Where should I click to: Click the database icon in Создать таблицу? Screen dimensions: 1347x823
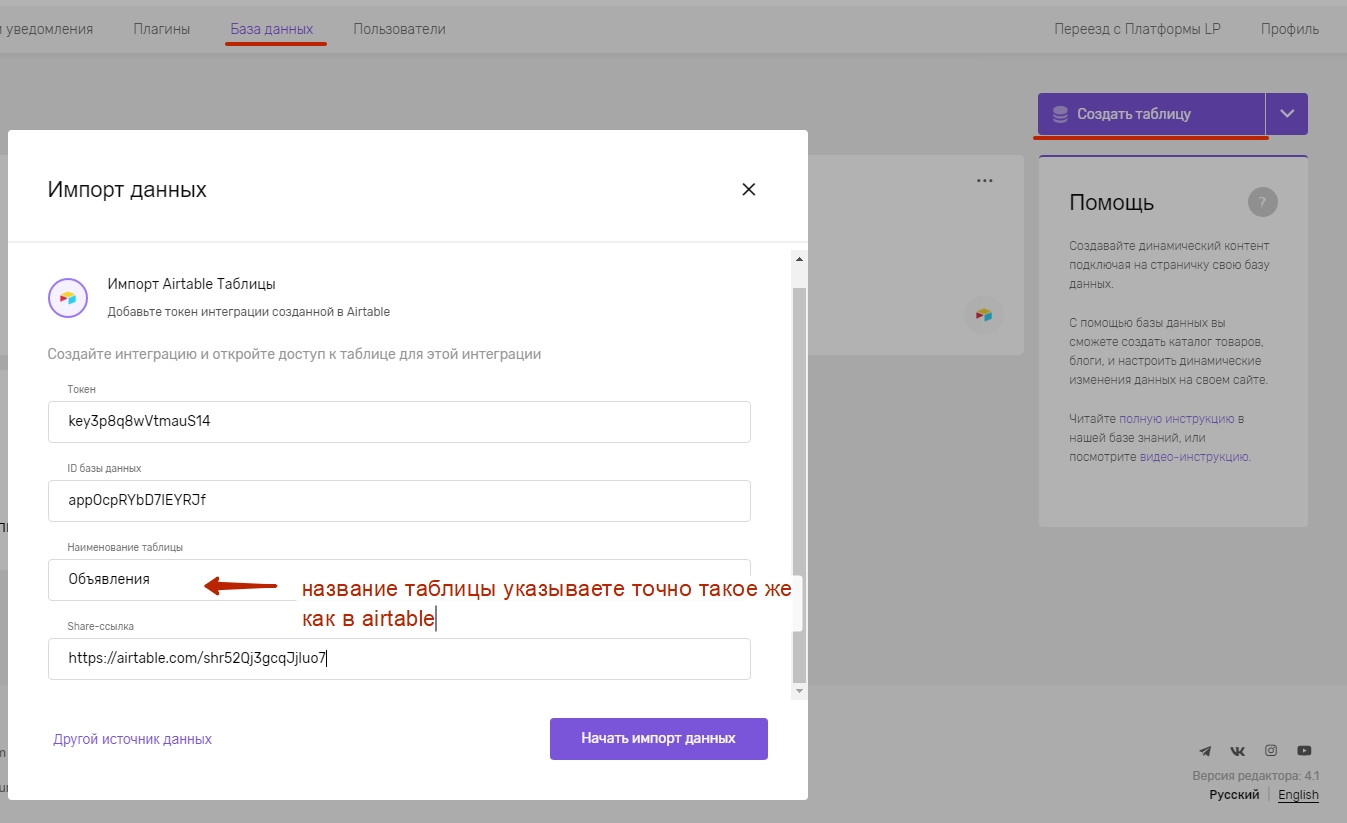click(1060, 114)
